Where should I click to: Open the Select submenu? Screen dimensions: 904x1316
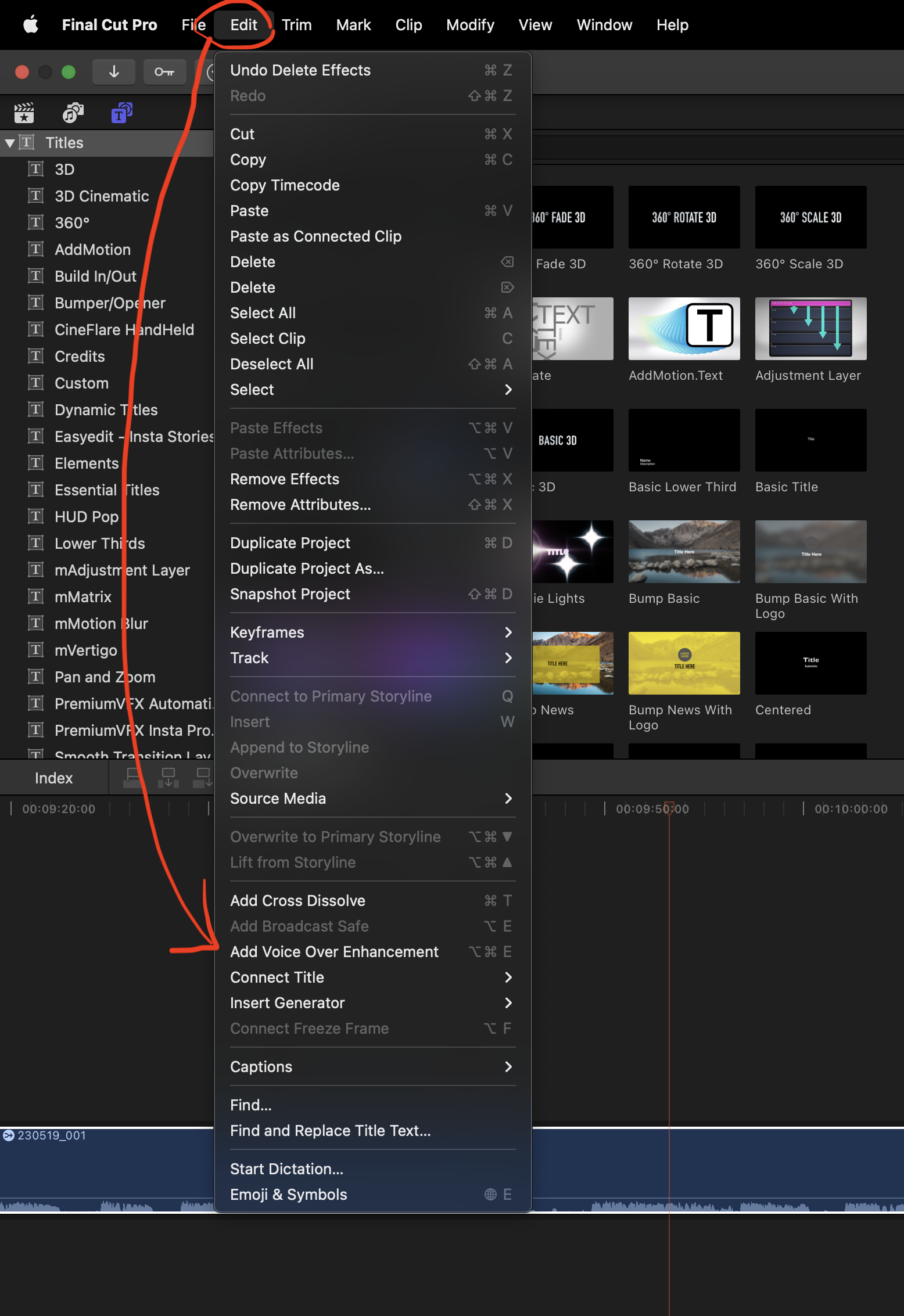[x=372, y=390]
